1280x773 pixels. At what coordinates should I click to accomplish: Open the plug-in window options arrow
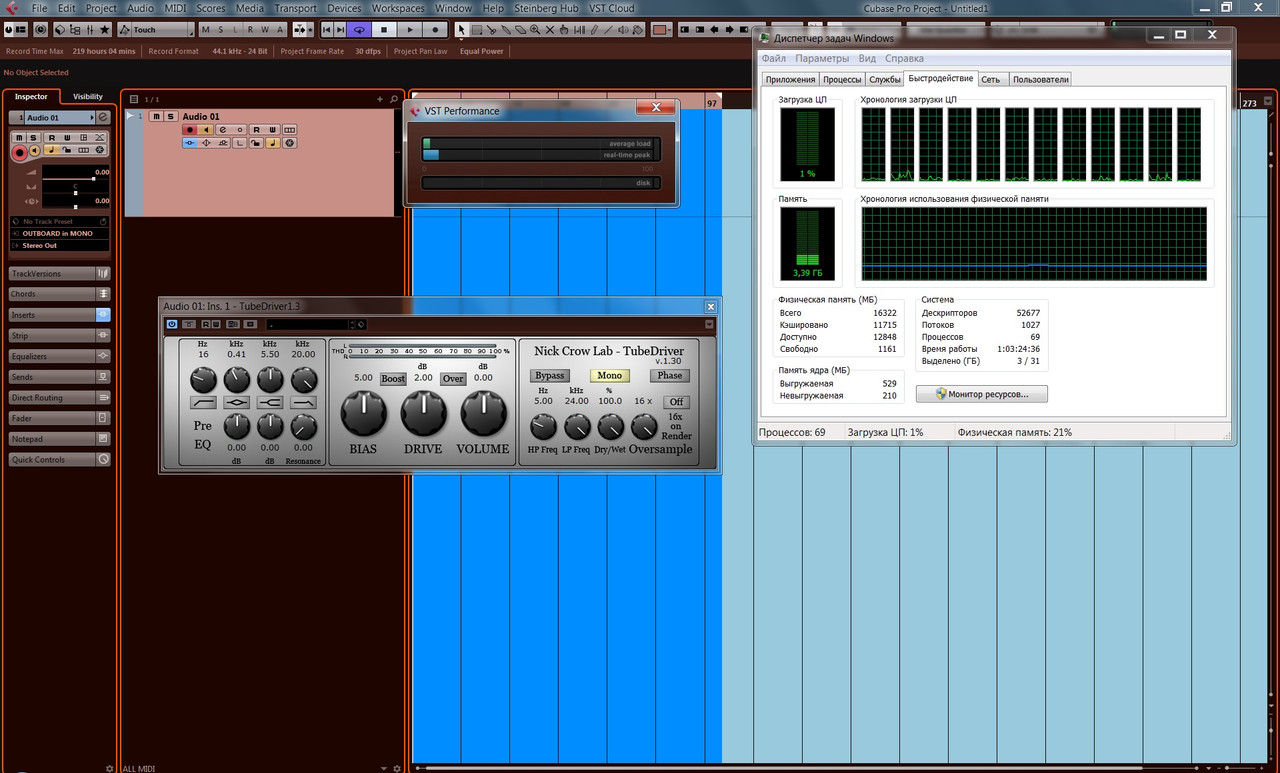pos(709,324)
